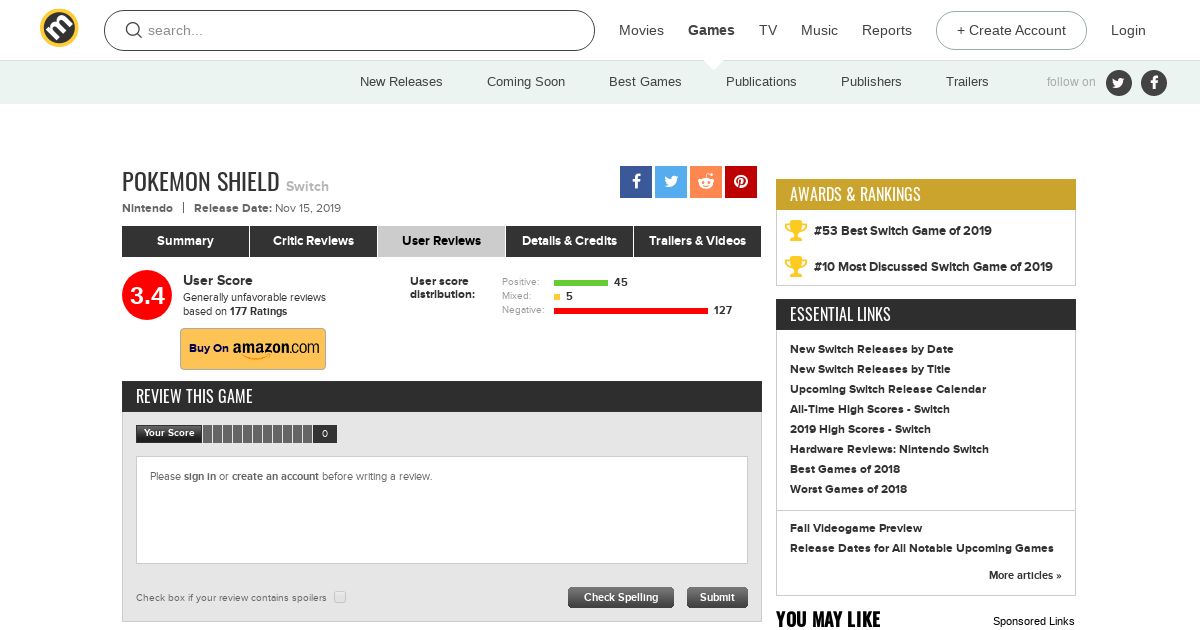Viewport: 1200px width, 630px height.
Task: Open Nintendo publisher link
Action: click(147, 208)
